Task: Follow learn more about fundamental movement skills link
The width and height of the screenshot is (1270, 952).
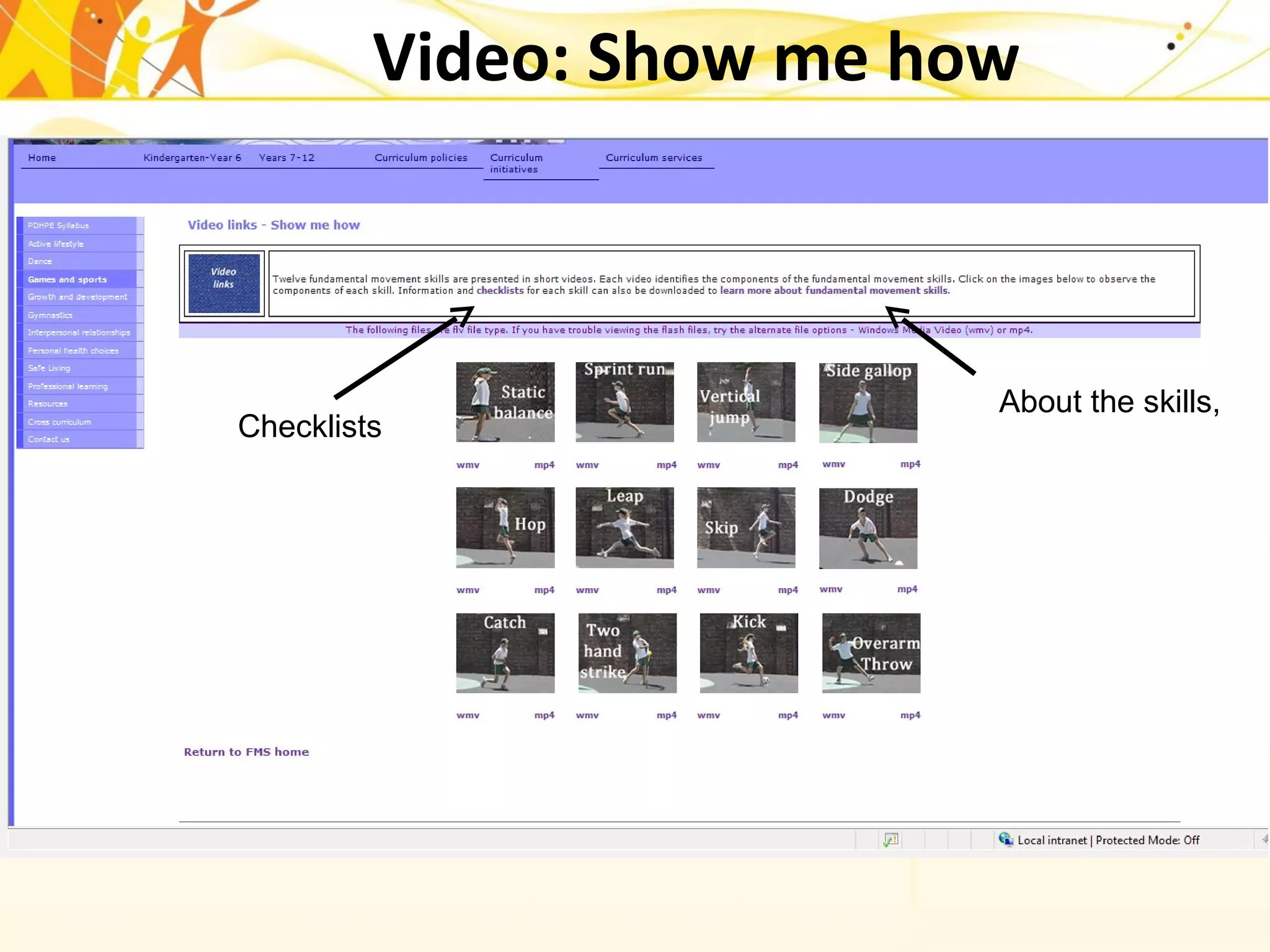Action: 834,290
